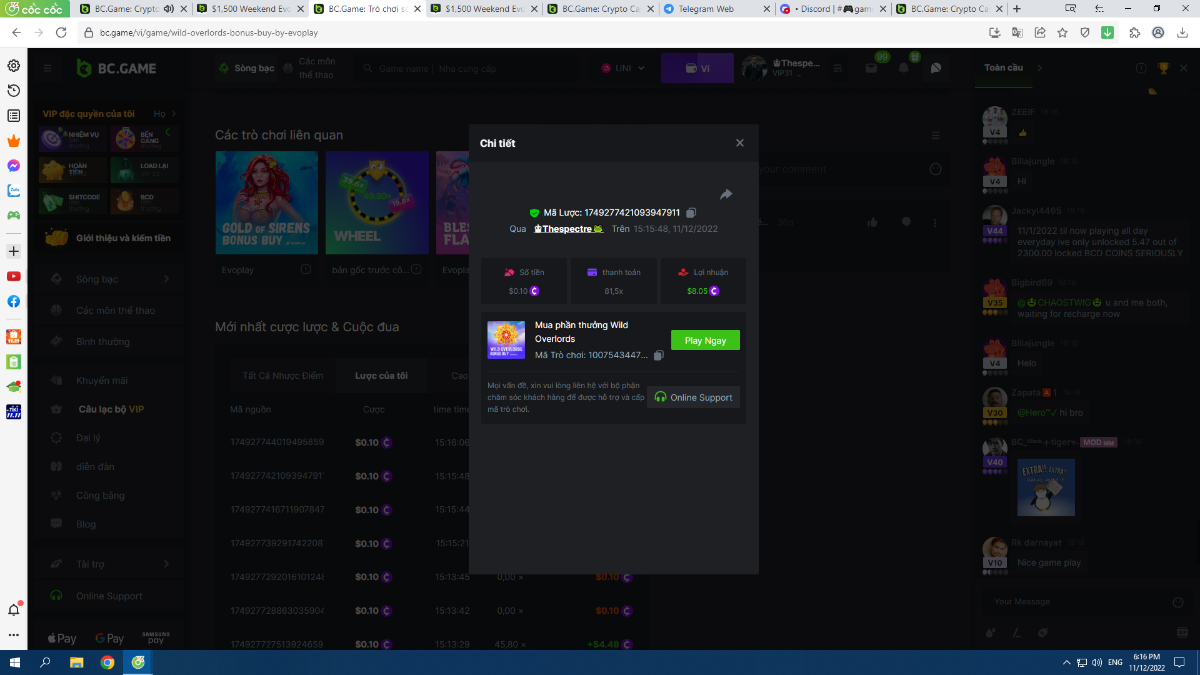
Task: Open Facebook Messenger in browser sidebar
Action: pos(14,166)
